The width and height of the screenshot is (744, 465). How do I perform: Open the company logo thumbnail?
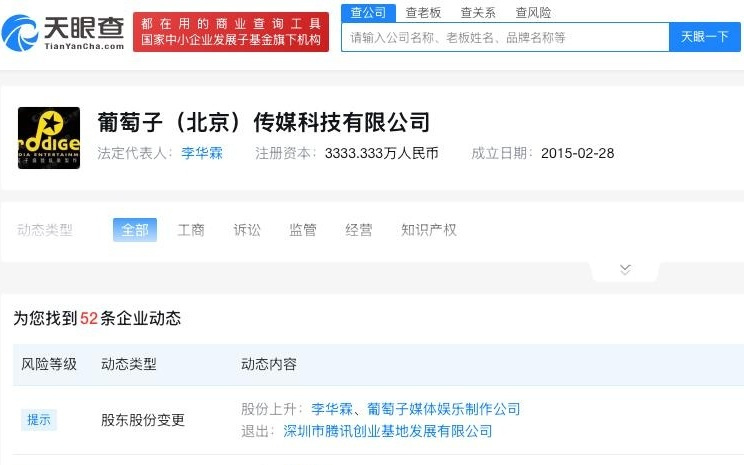[49, 138]
